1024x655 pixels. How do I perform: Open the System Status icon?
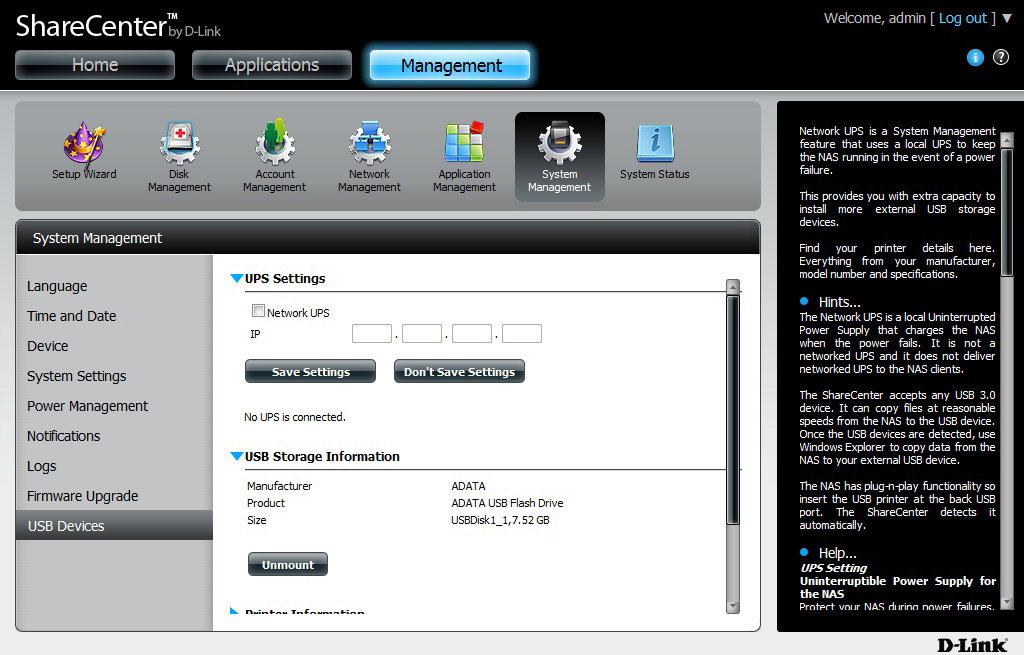click(655, 151)
